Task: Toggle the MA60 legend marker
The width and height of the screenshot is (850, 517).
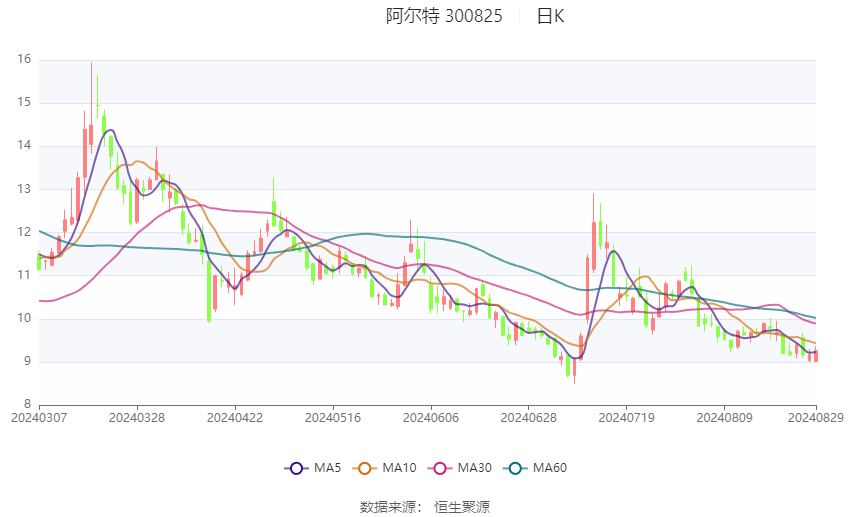Action: pyautogui.click(x=516, y=468)
